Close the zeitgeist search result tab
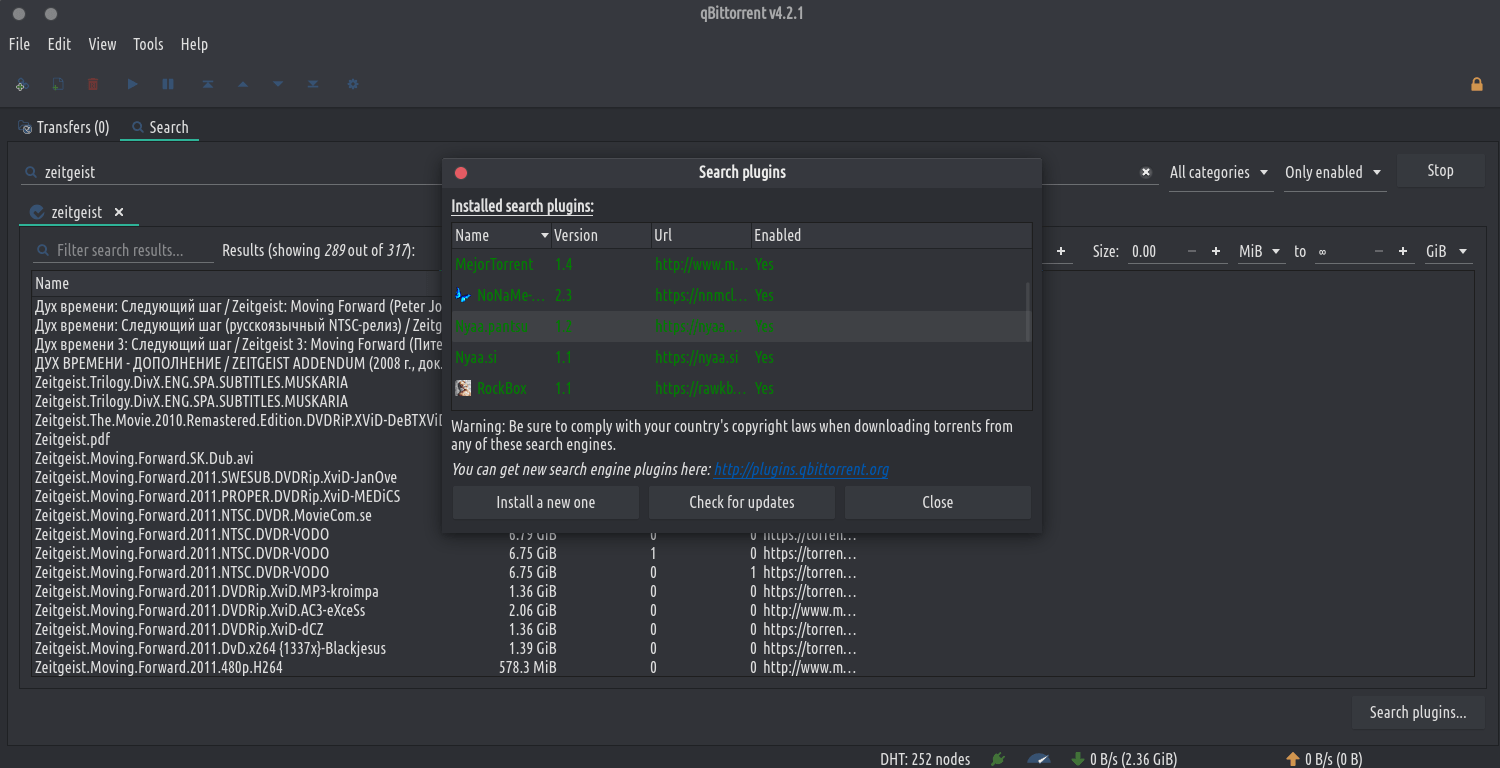This screenshot has height=768, width=1500. (x=118, y=212)
